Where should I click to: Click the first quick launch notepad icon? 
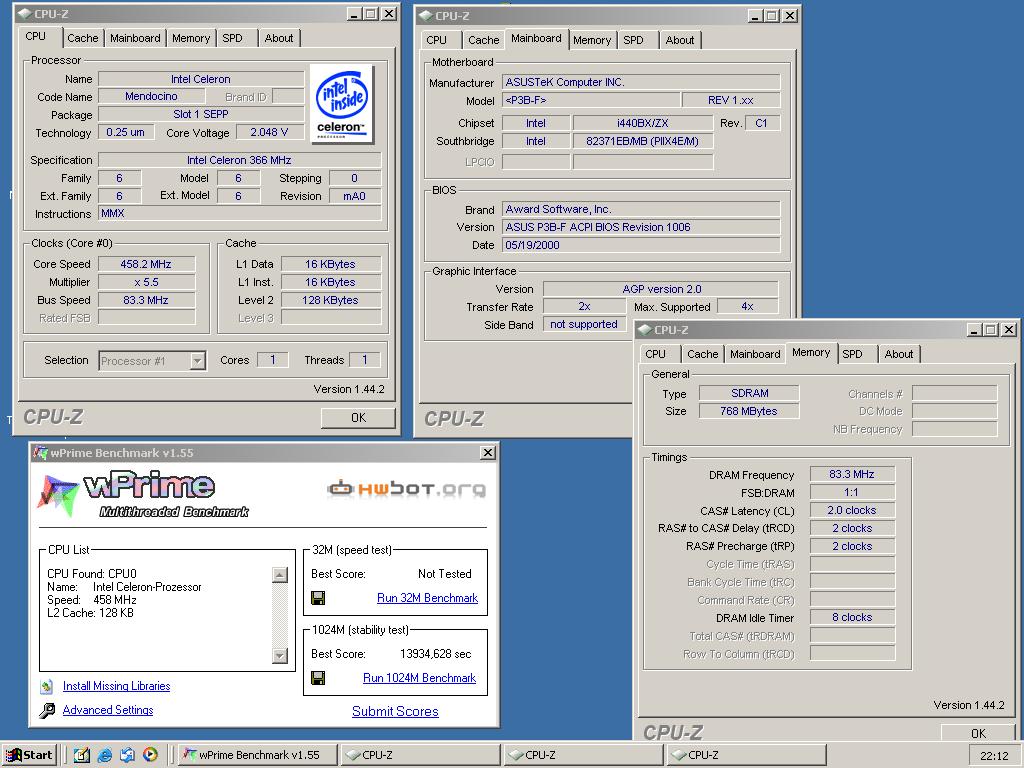(x=82, y=755)
